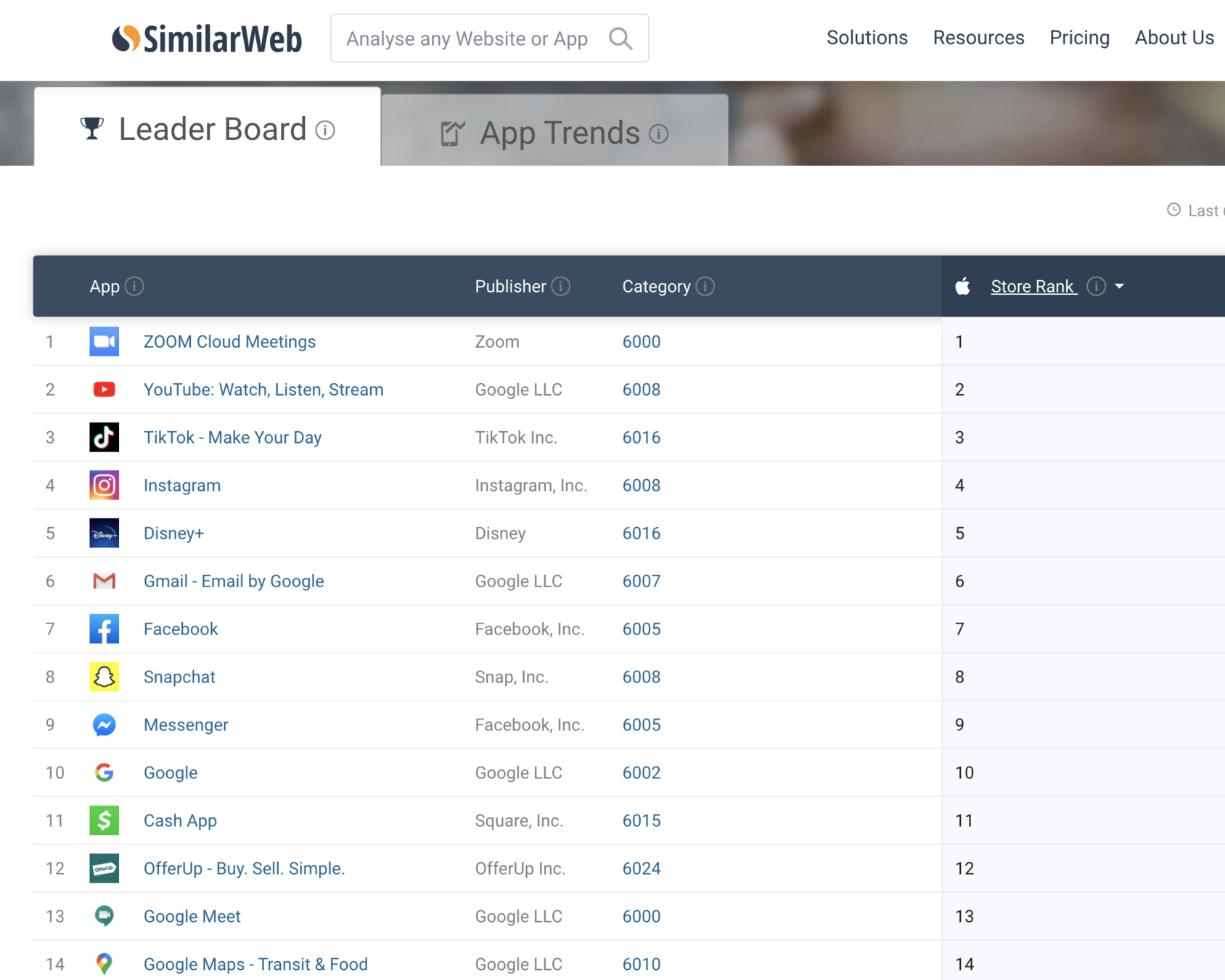Click the Leader Board info icon

point(325,130)
